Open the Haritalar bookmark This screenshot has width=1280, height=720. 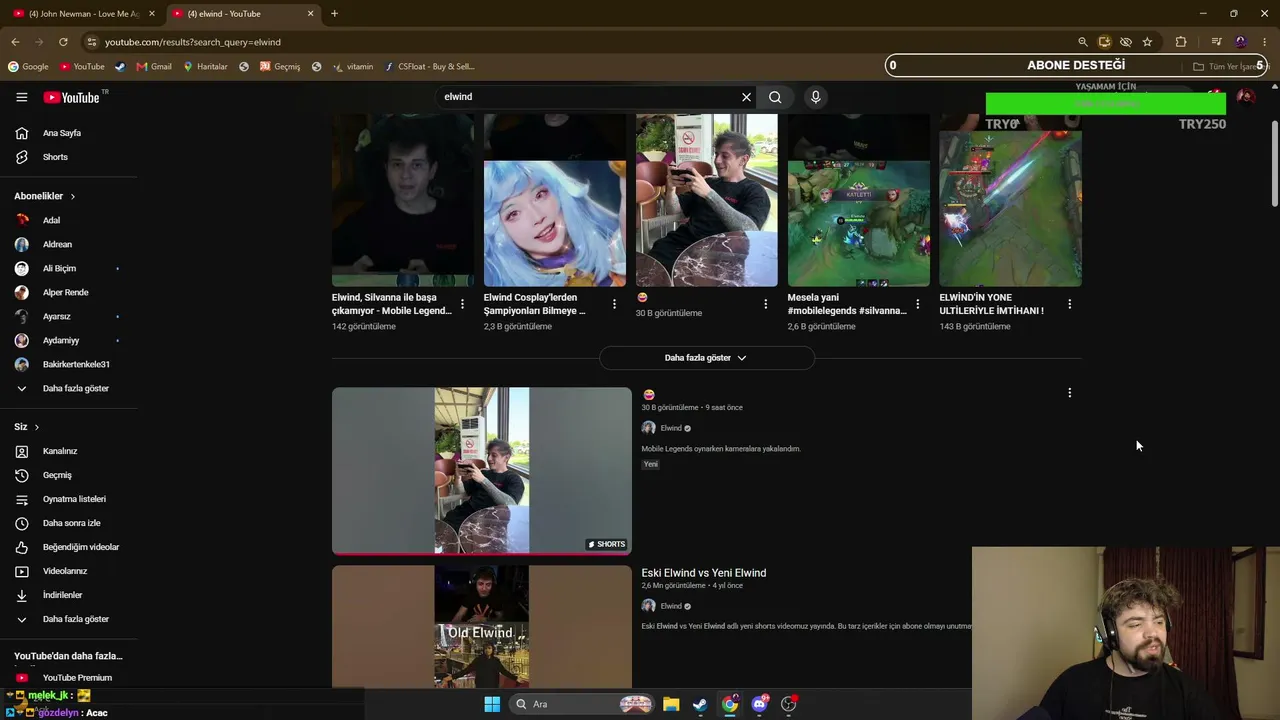point(205,67)
